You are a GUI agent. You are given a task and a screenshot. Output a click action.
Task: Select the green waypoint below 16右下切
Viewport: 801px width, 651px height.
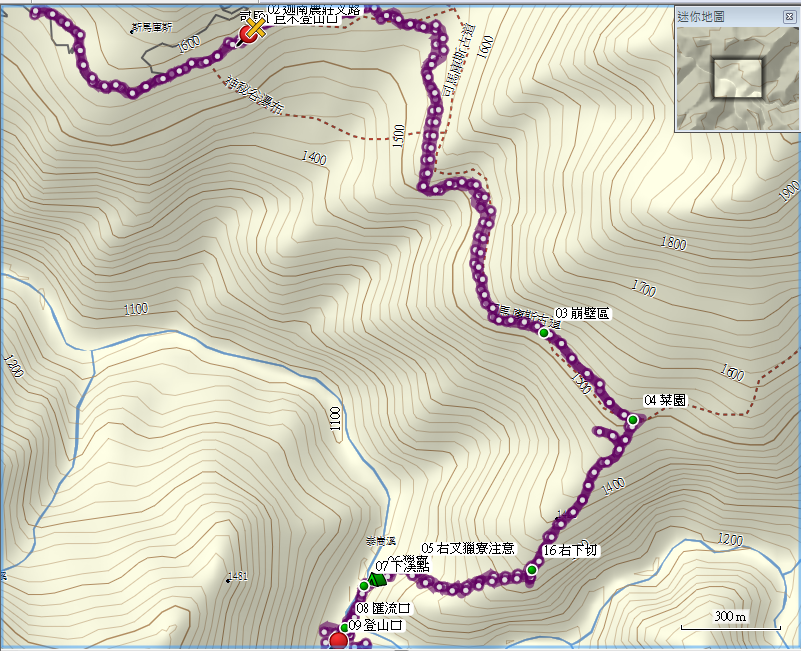532,570
